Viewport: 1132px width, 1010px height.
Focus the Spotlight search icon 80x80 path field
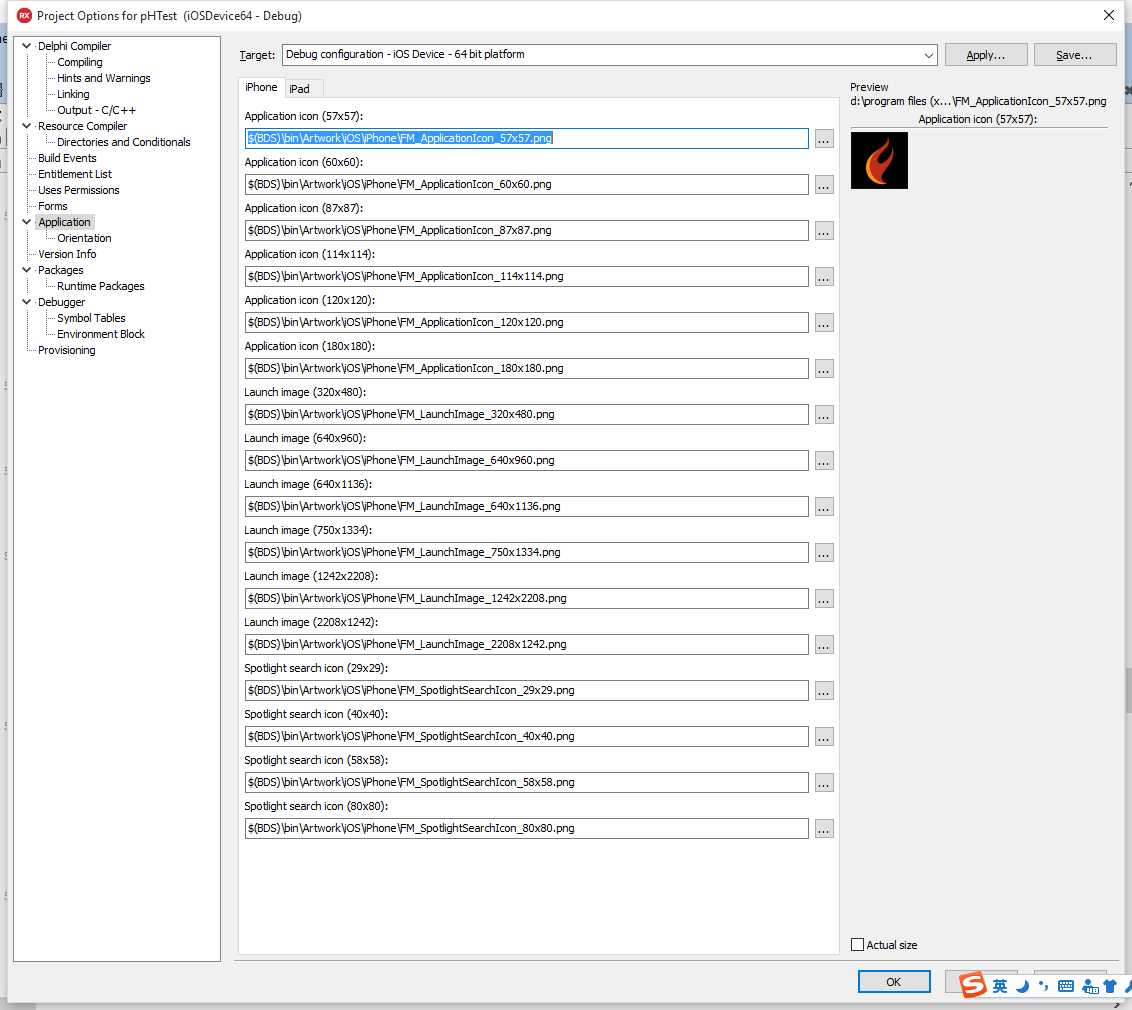[x=526, y=829]
